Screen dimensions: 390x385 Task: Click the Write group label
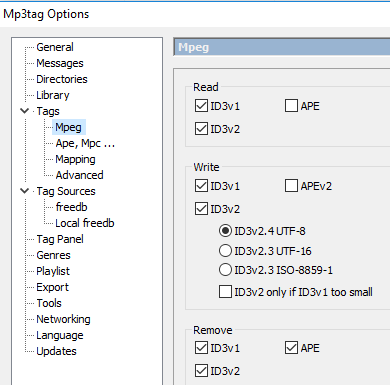coord(206,167)
